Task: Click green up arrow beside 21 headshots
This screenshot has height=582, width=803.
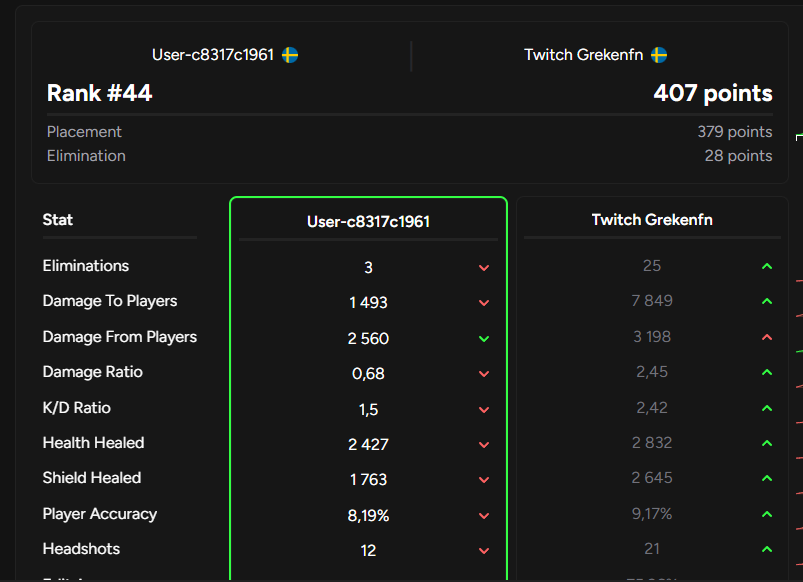Action: click(x=767, y=549)
